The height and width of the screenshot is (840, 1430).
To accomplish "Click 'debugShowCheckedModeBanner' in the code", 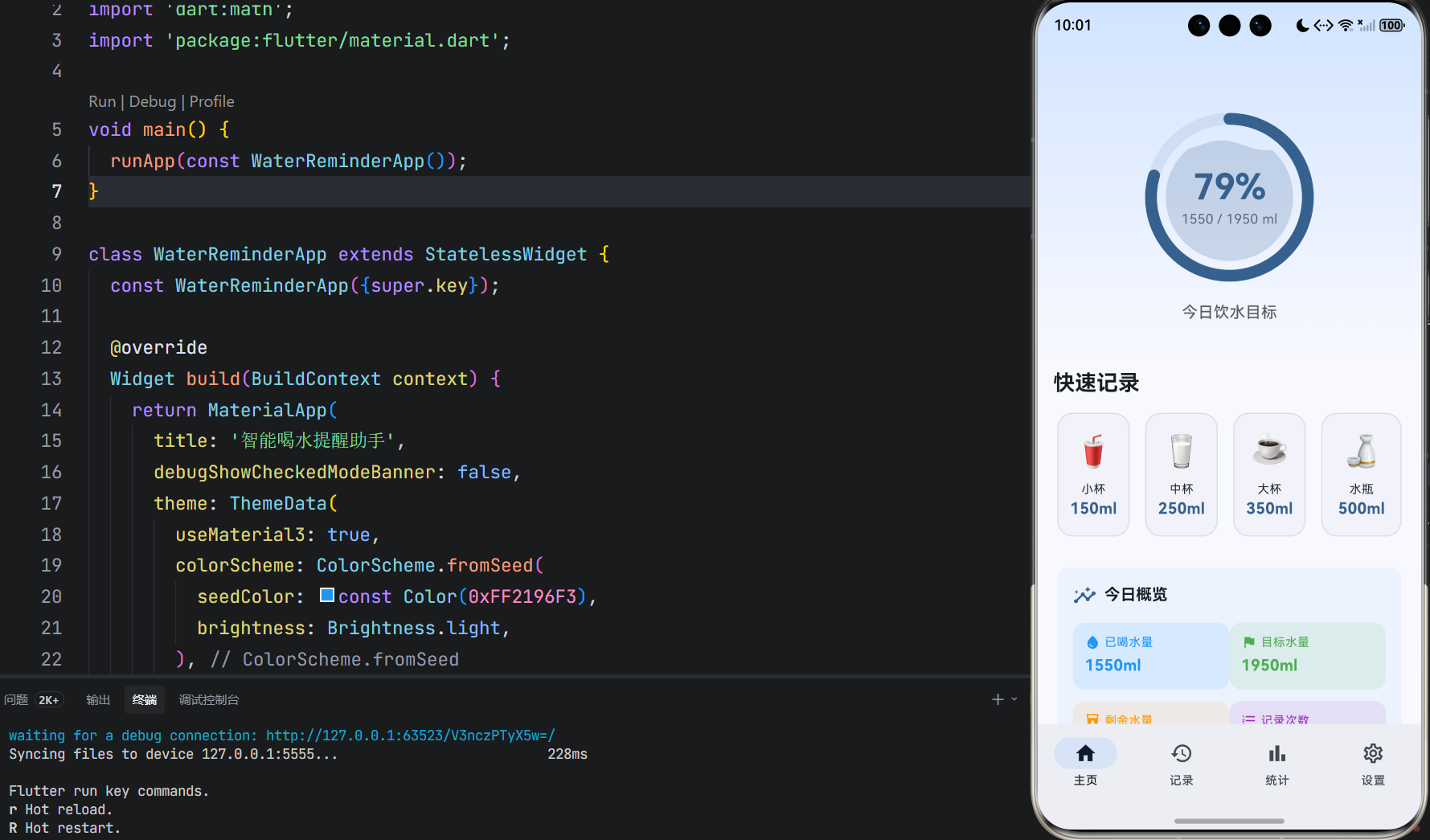I will [294, 472].
